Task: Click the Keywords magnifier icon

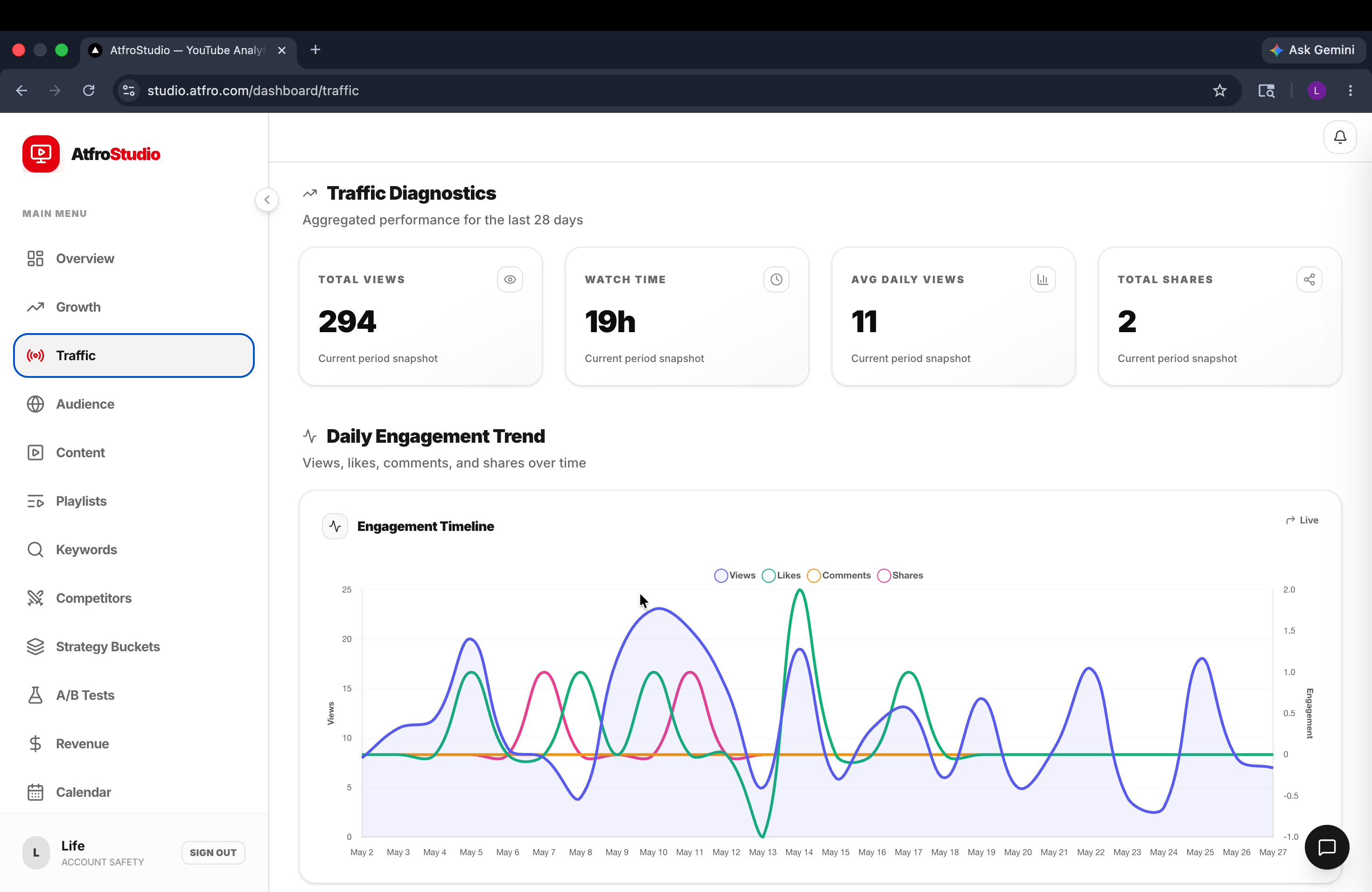Action: click(35, 550)
